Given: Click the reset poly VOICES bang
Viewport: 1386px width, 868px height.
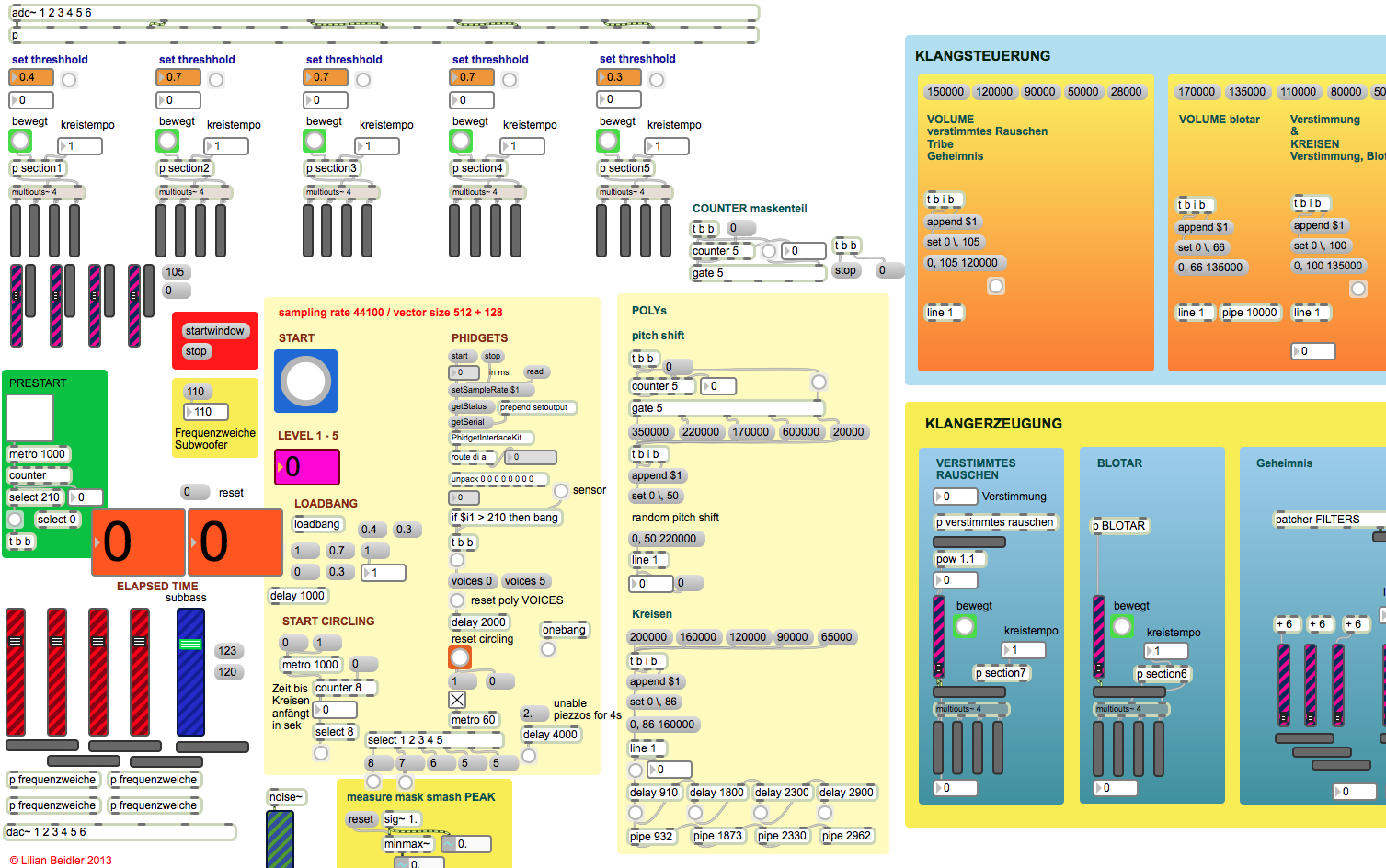Looking at the screenshot, I should pos(457,600).
